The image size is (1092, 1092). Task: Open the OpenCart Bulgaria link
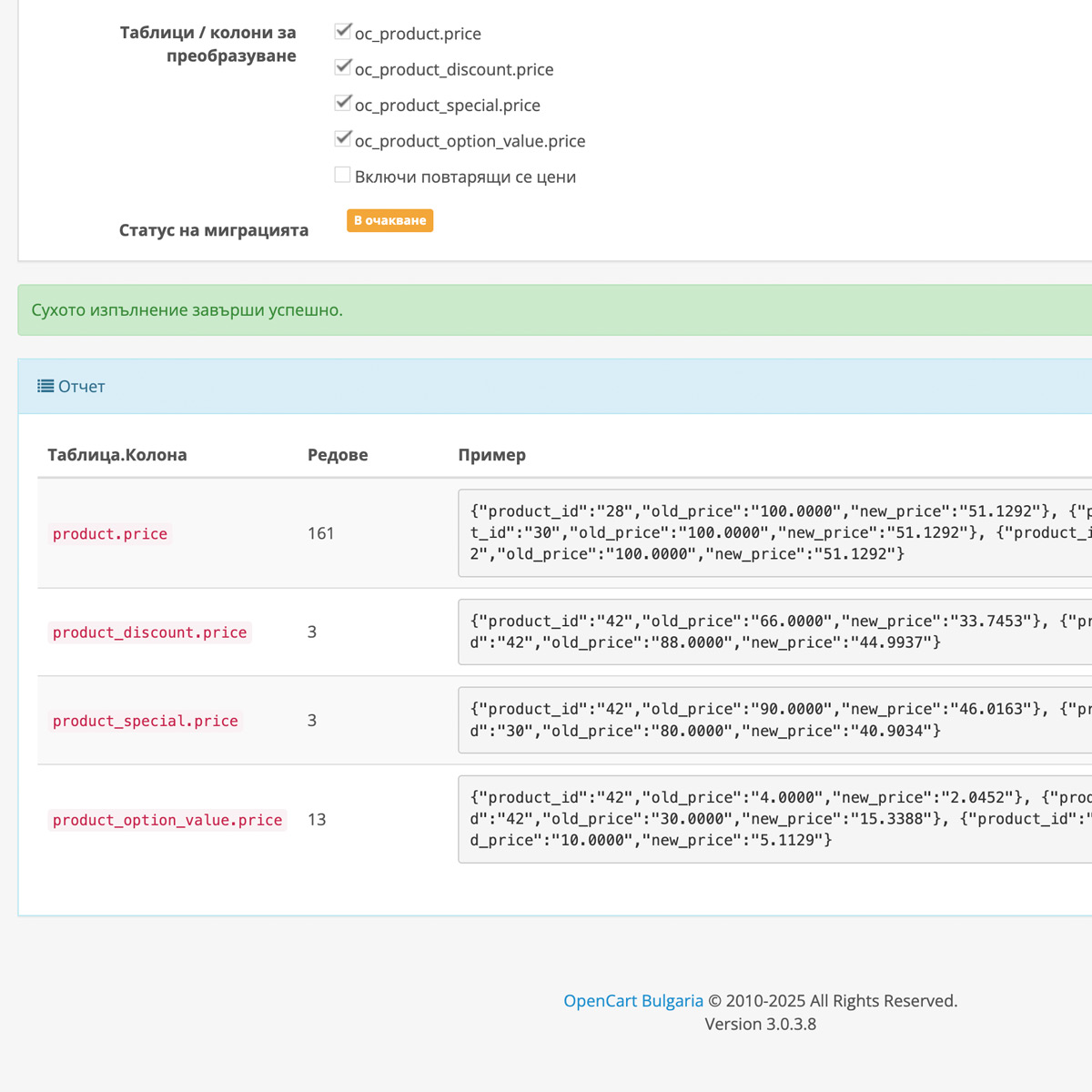click(632, 1001)
